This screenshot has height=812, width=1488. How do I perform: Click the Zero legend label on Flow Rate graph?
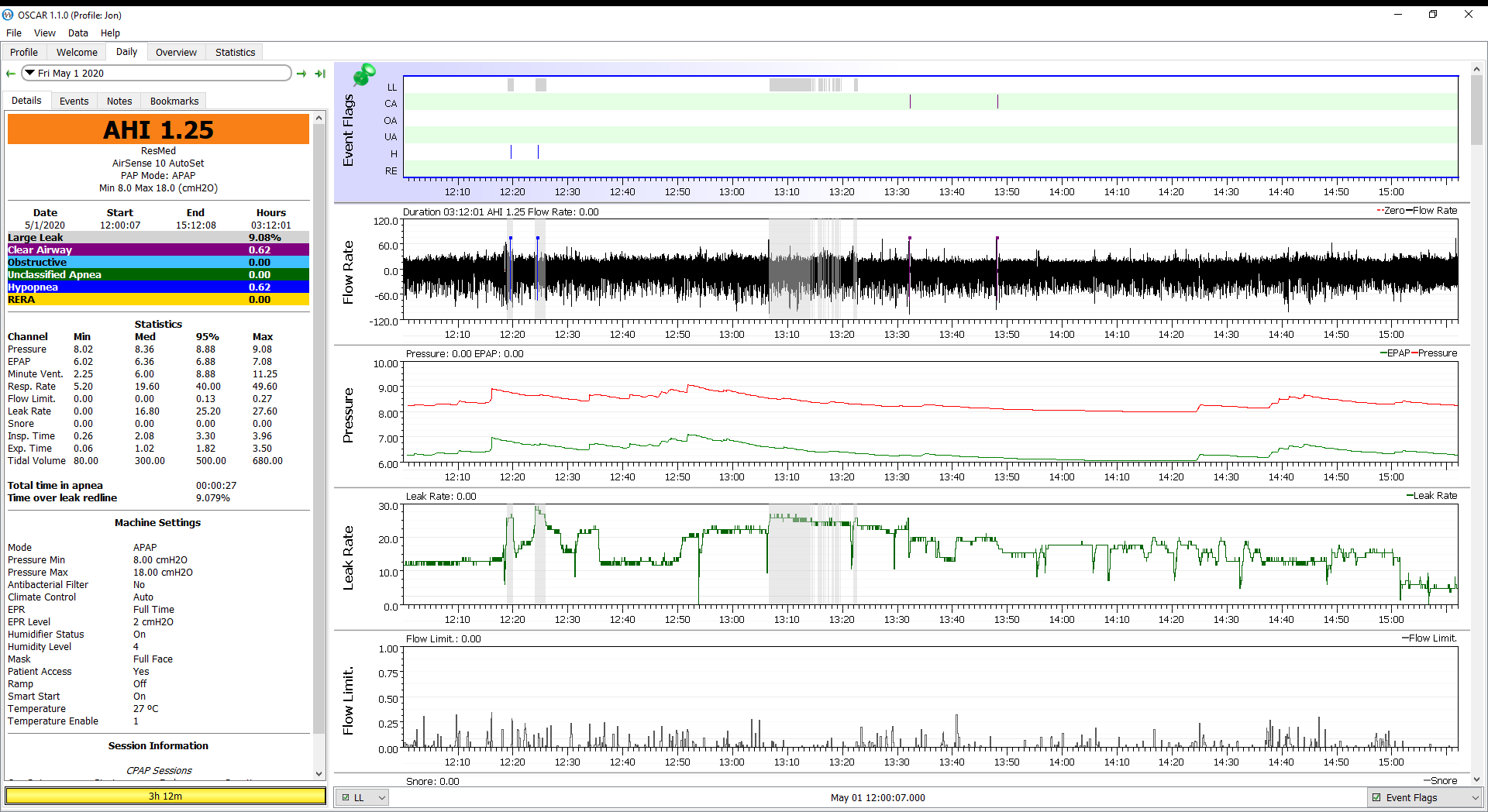pyautogui.click(x=1394, y=211)
